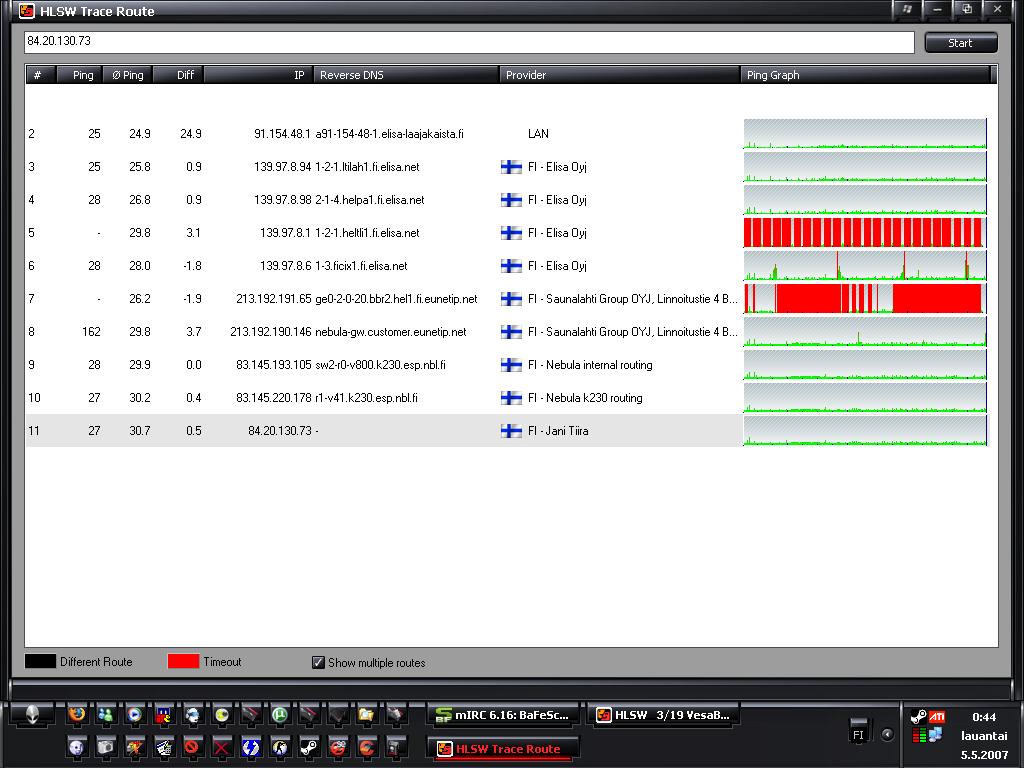
Task: Launch the red C icon shortcut
Action: coord(366,746)
